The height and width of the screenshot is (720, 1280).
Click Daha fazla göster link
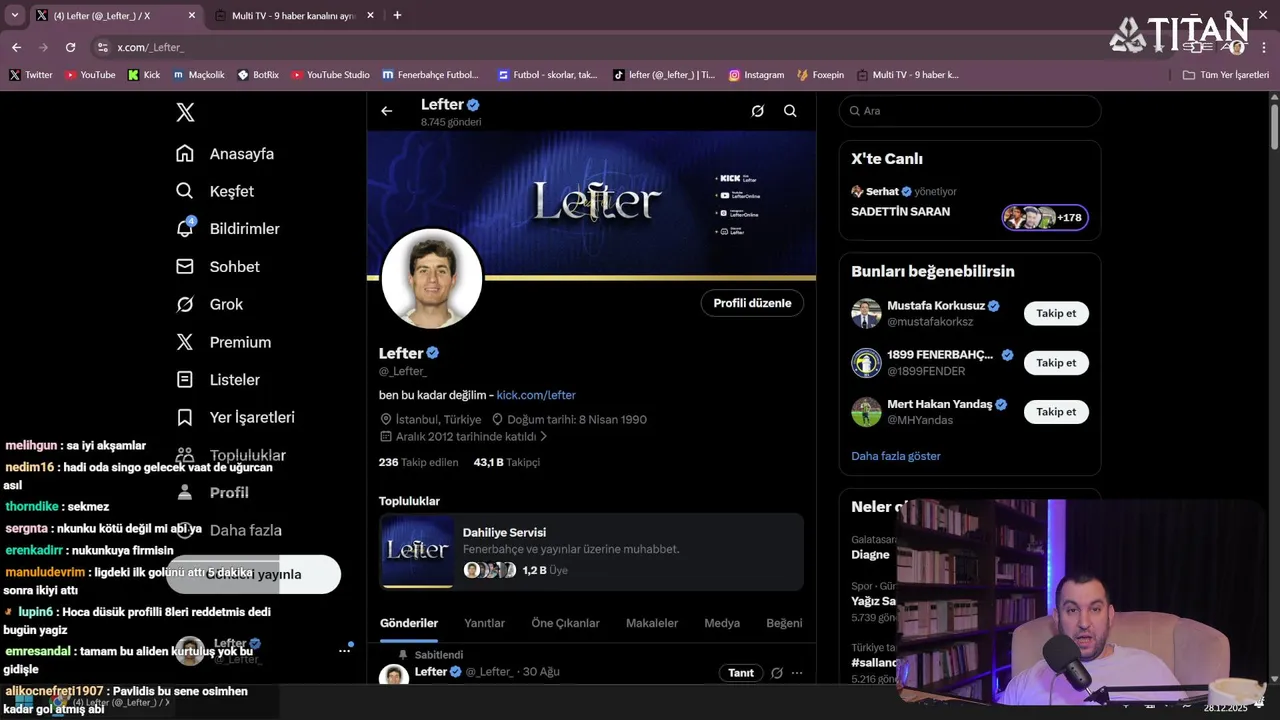tap(896, 456)
